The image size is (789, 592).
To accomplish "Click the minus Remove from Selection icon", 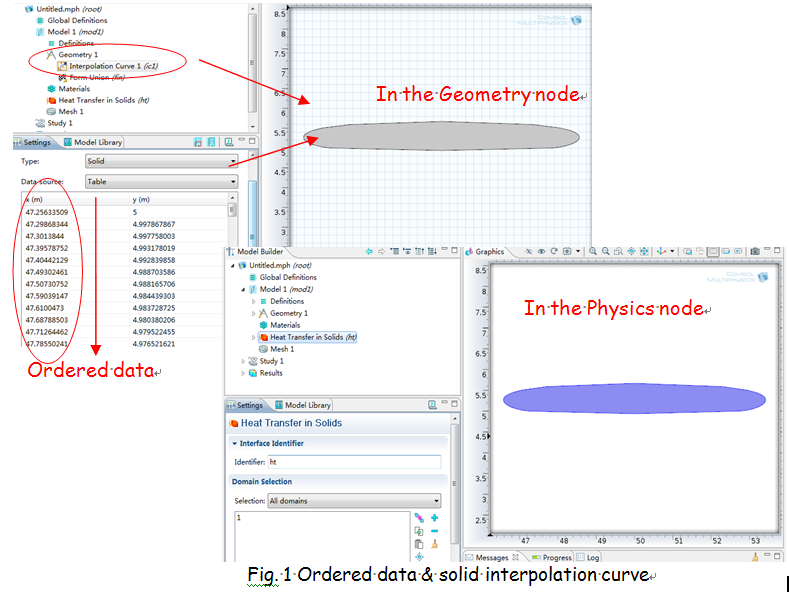I will point(435,531).
